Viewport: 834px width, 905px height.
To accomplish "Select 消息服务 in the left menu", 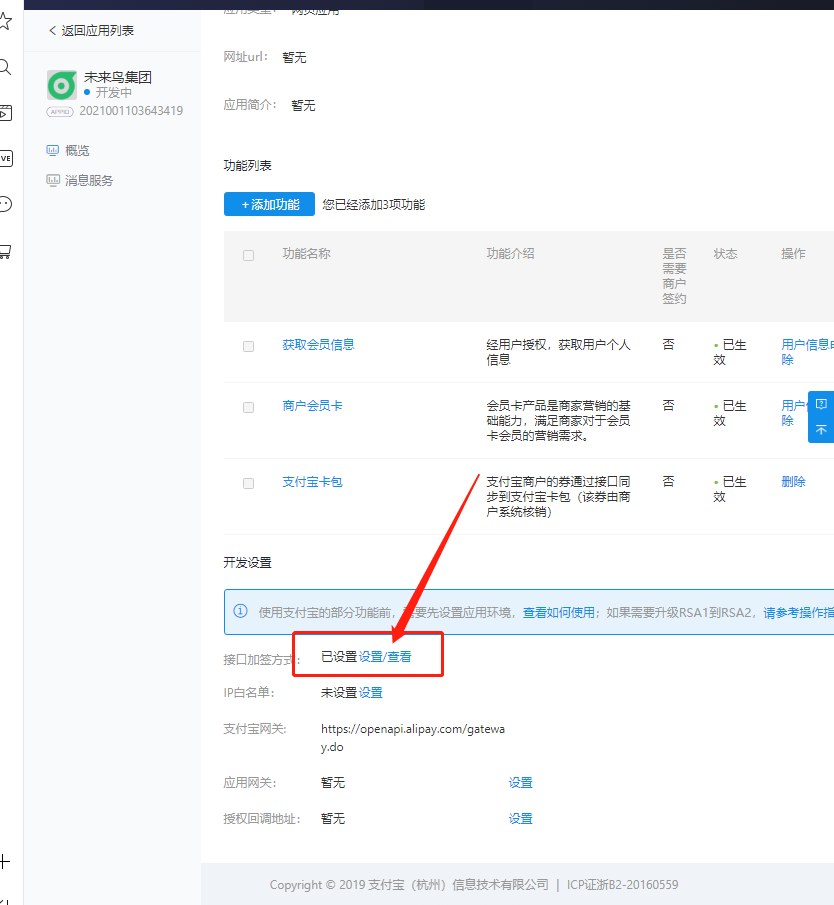I will click(x=89, y=181).
